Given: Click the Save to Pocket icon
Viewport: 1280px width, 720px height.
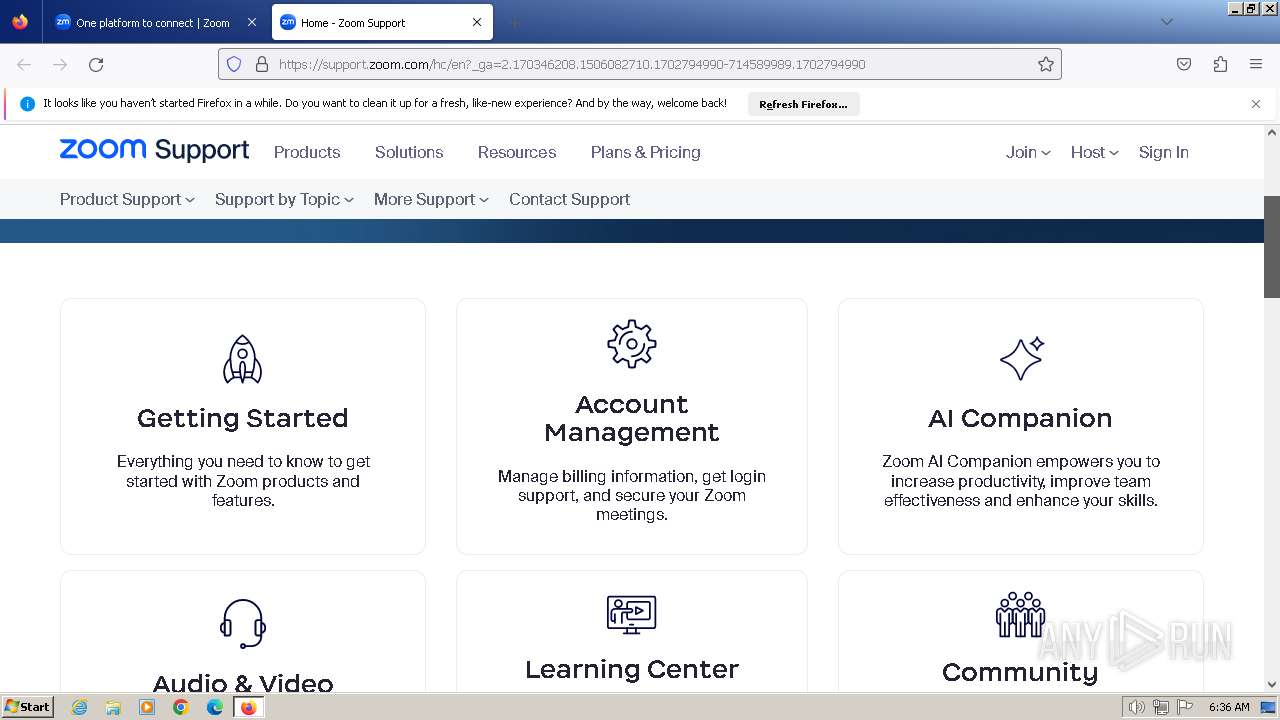Looking at the screenshot, I should (x=1184, y=64).
